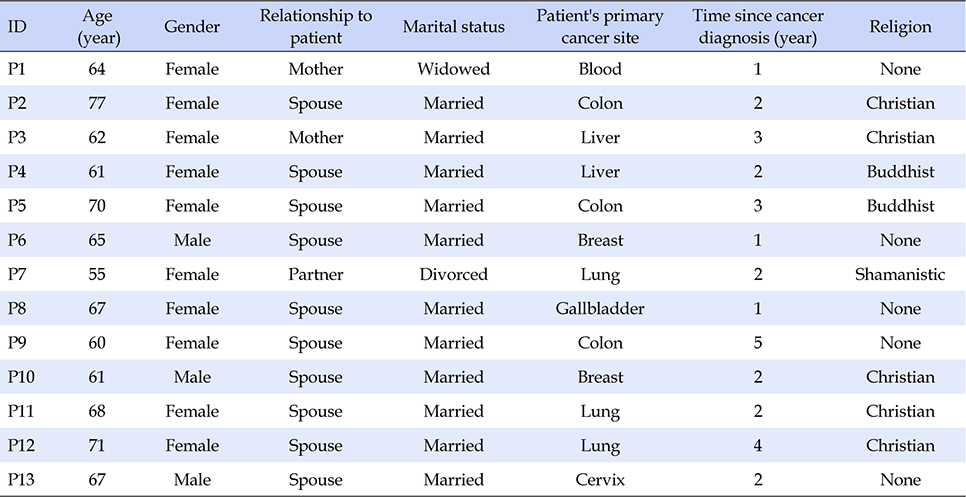
Task: Click Time since cancer diagnosis header
Action: click(757, 27)
